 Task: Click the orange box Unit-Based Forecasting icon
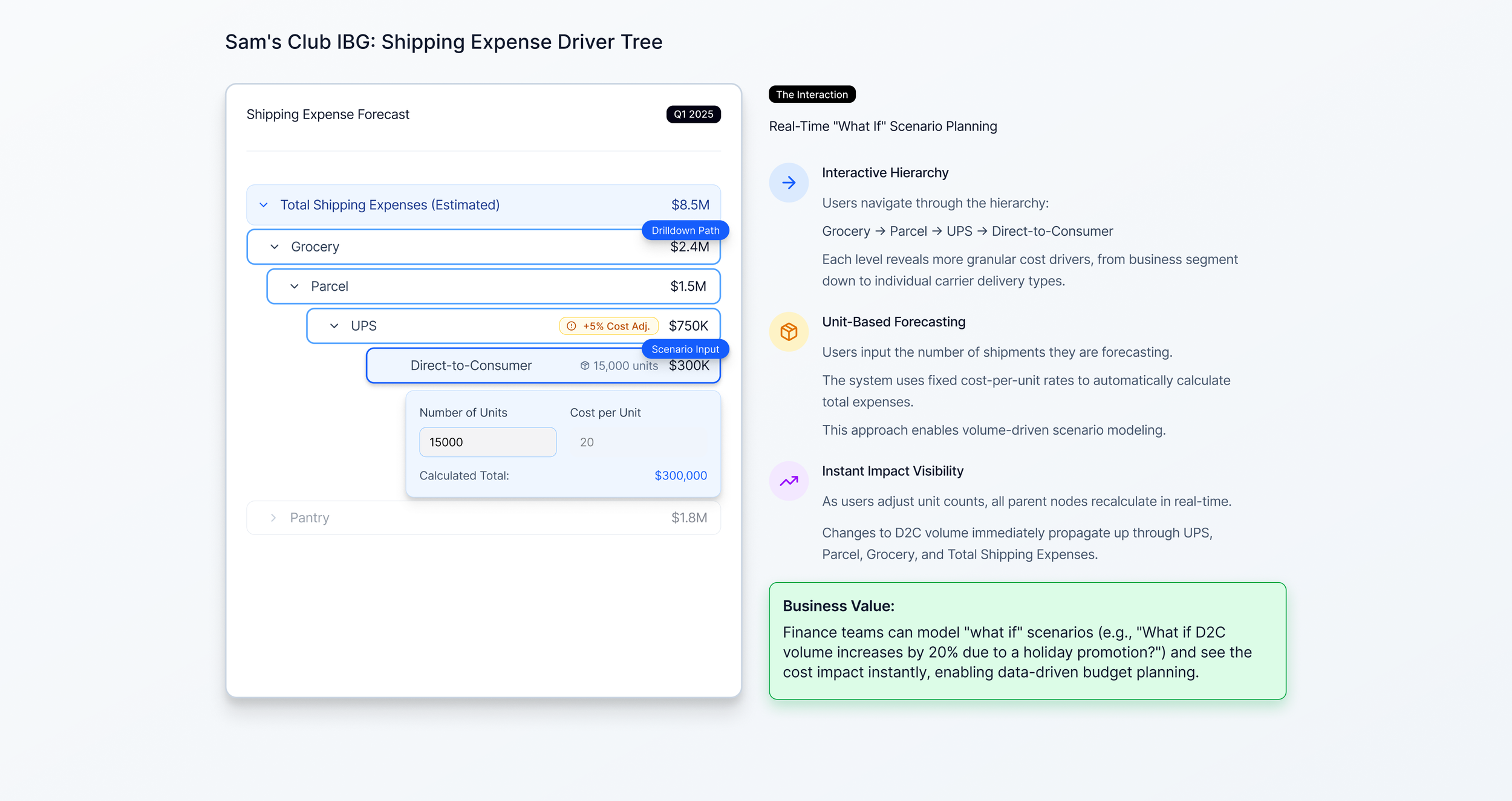click(788, 331)
